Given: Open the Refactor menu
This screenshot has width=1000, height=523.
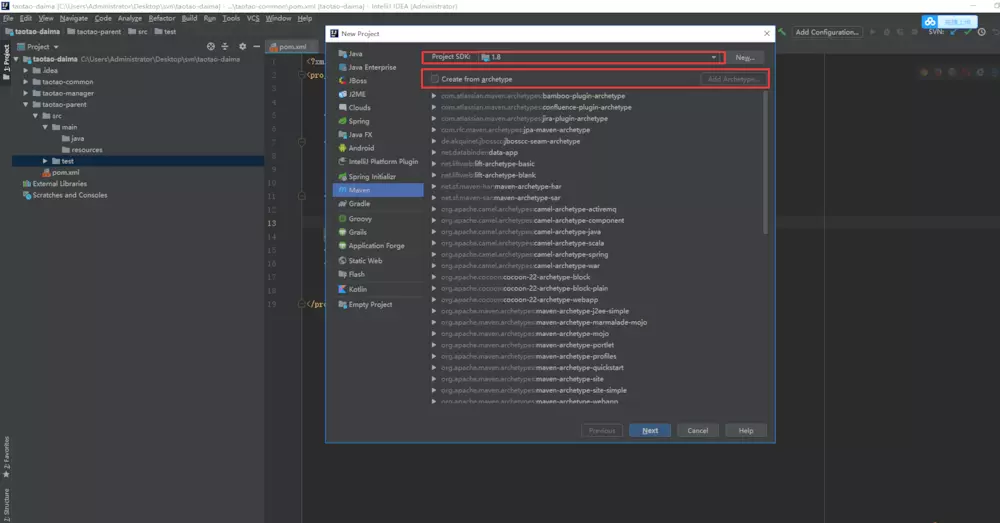Looking at the screenshot, I should [162, 18].
